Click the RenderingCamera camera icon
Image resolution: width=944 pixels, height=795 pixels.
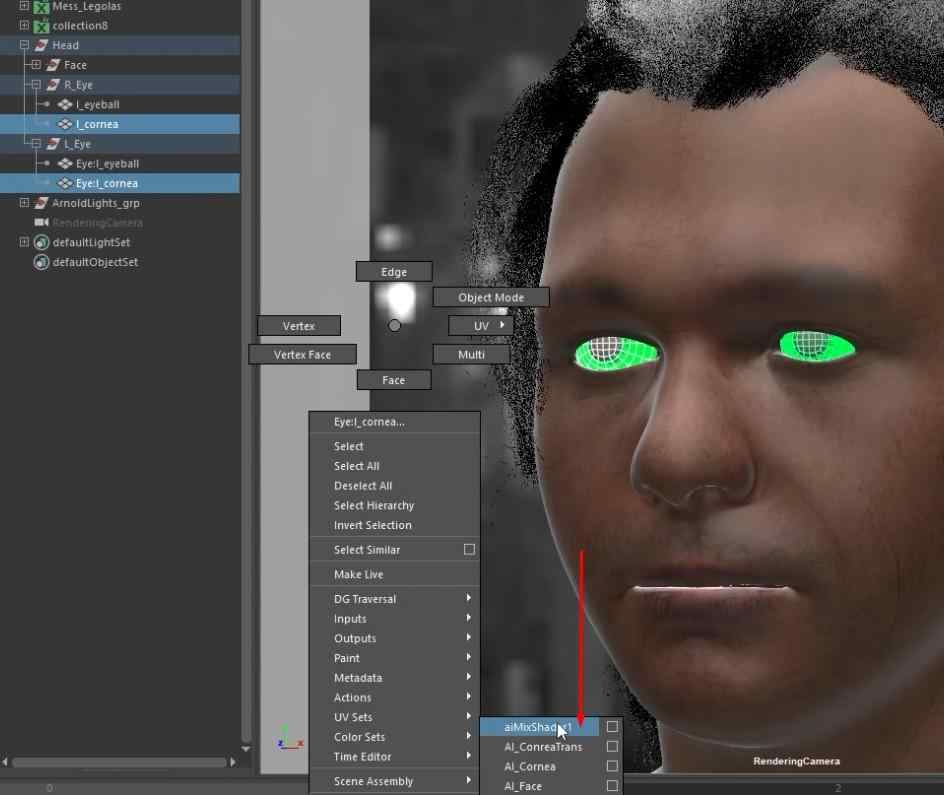click(x=41, y=223)
